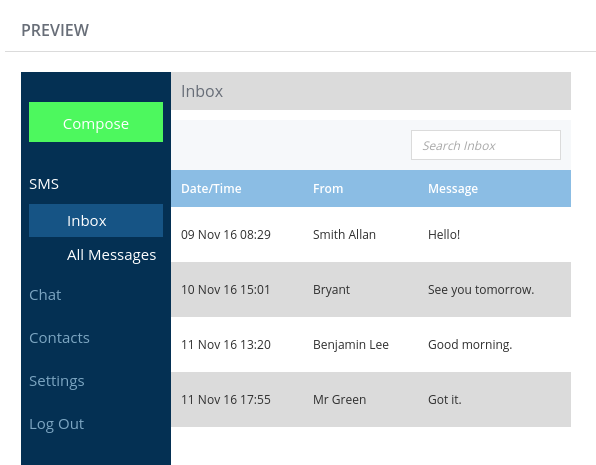
Task: Select Inbox in the sidebar
Action: pos(96,221)
